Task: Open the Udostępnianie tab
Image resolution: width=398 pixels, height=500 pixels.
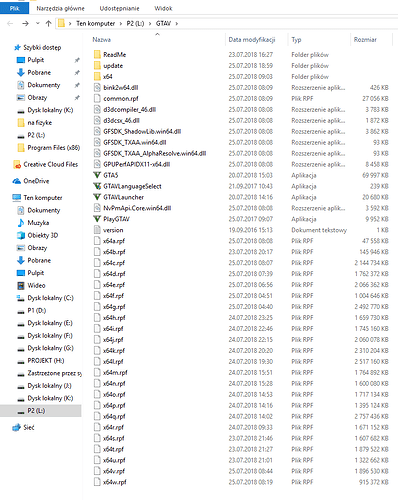Action: click(119, 8)
